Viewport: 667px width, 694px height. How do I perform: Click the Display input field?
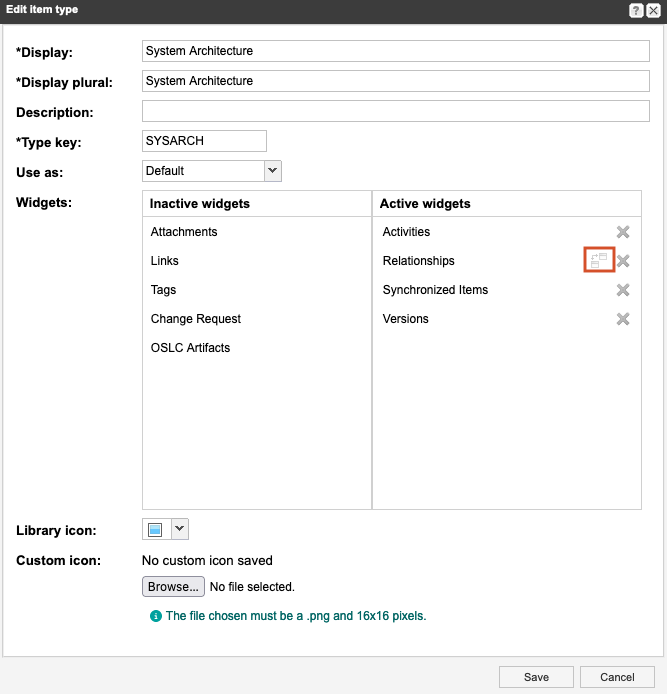[396, 51]
